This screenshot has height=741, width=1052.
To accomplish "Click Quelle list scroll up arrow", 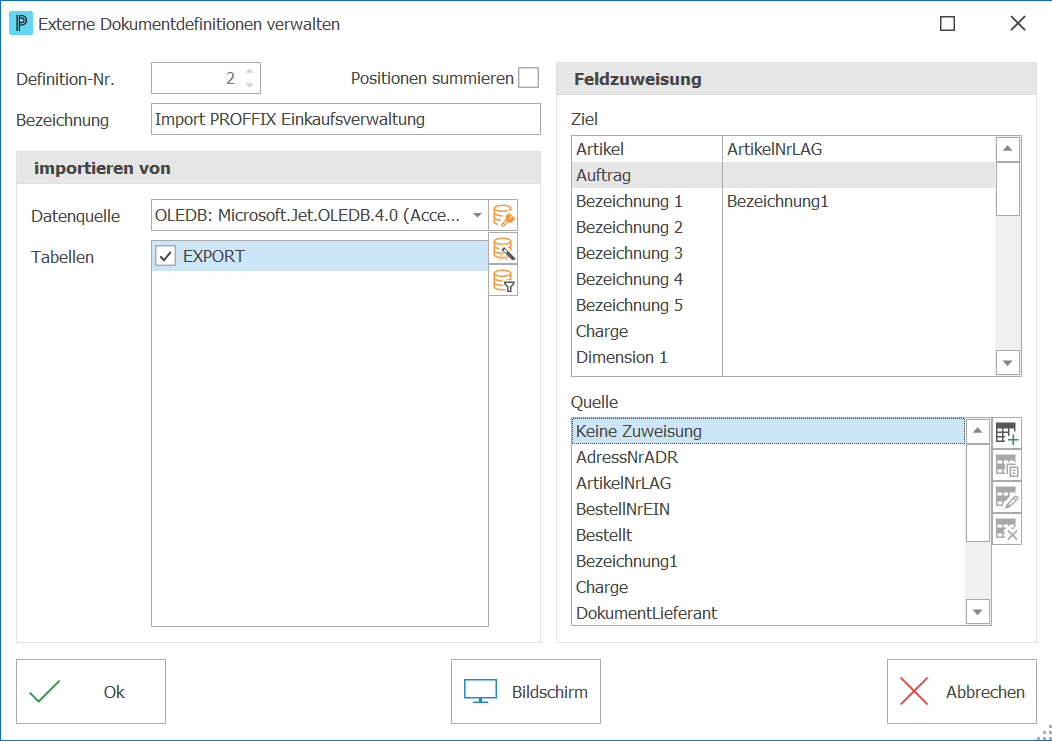I will pyautogui.click(x=978, y=430).
